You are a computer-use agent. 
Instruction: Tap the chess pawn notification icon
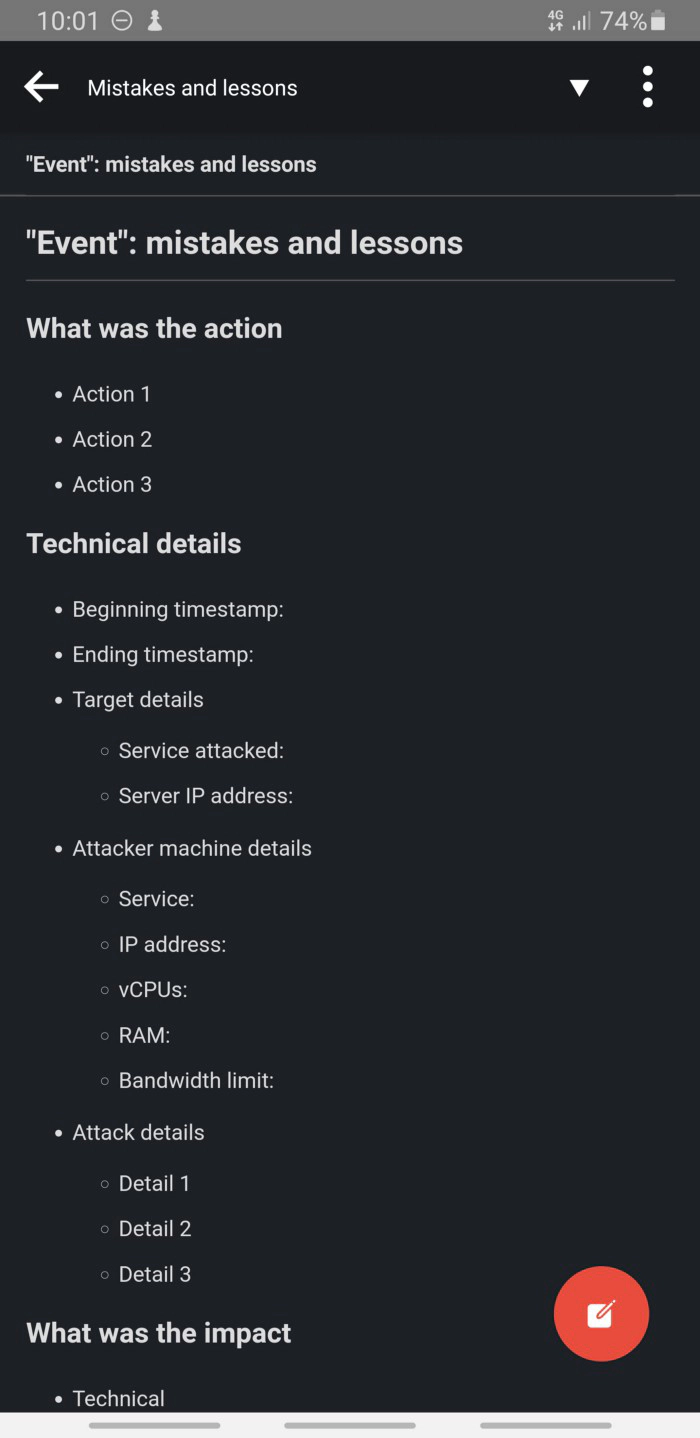tap(155, 21)
